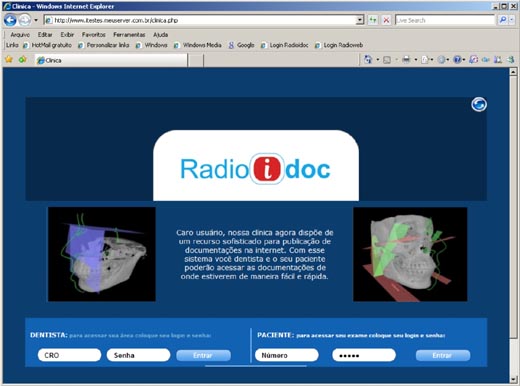Image resolution: width=520 pixels, height=386 pixels.
Task: Expand the Print options dropdown arrow
Action: click(x=416, y=60)
